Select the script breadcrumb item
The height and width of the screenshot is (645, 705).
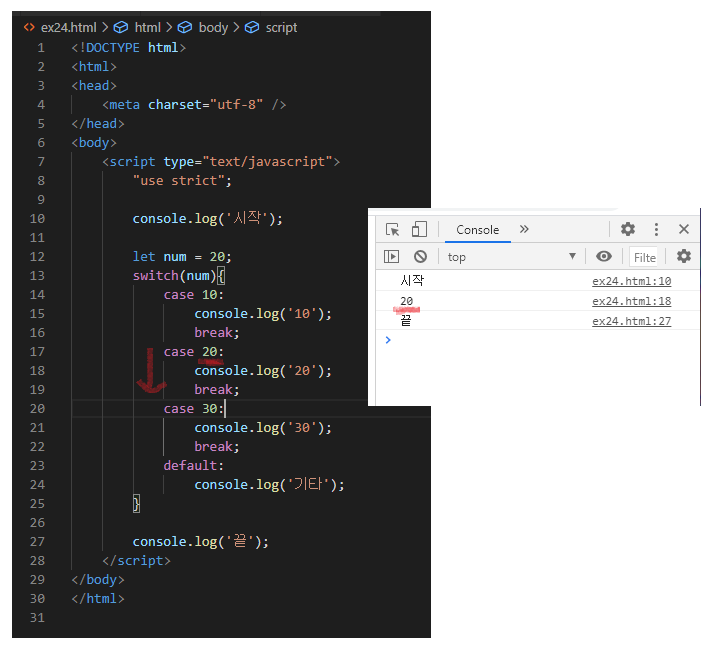click(x=281, y=28)
